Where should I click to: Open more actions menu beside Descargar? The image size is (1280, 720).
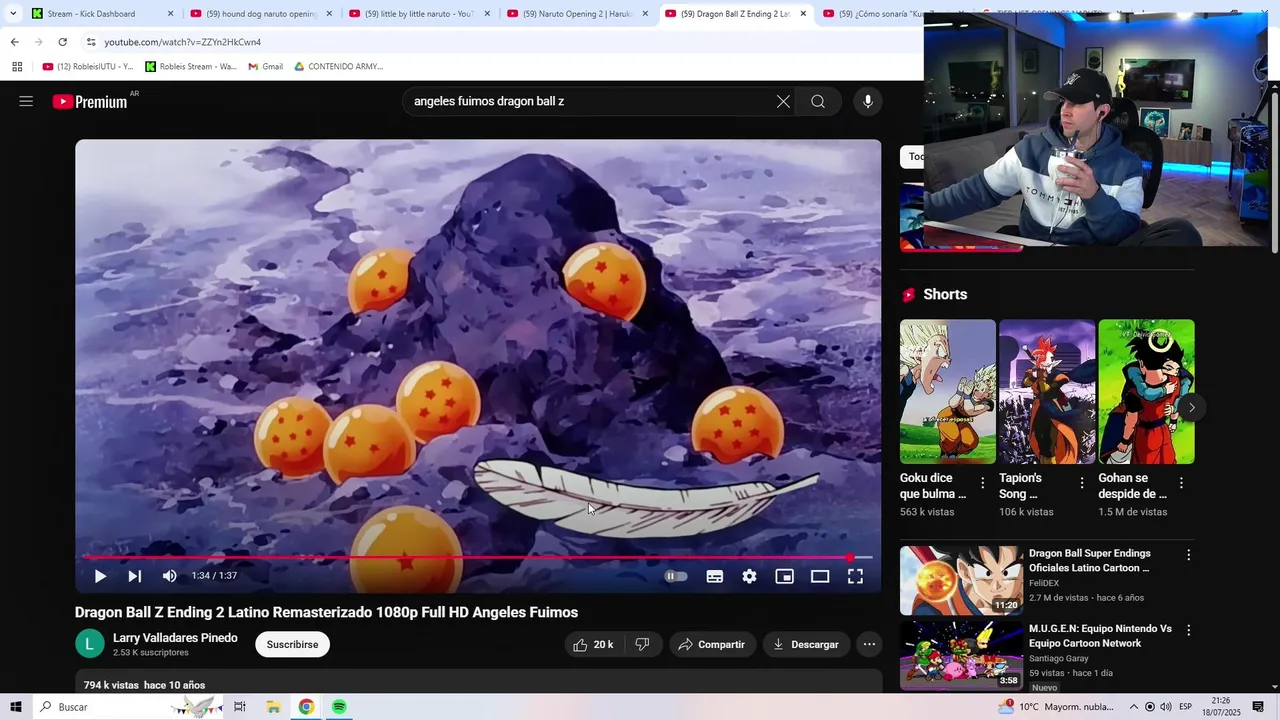click(870, 645)
